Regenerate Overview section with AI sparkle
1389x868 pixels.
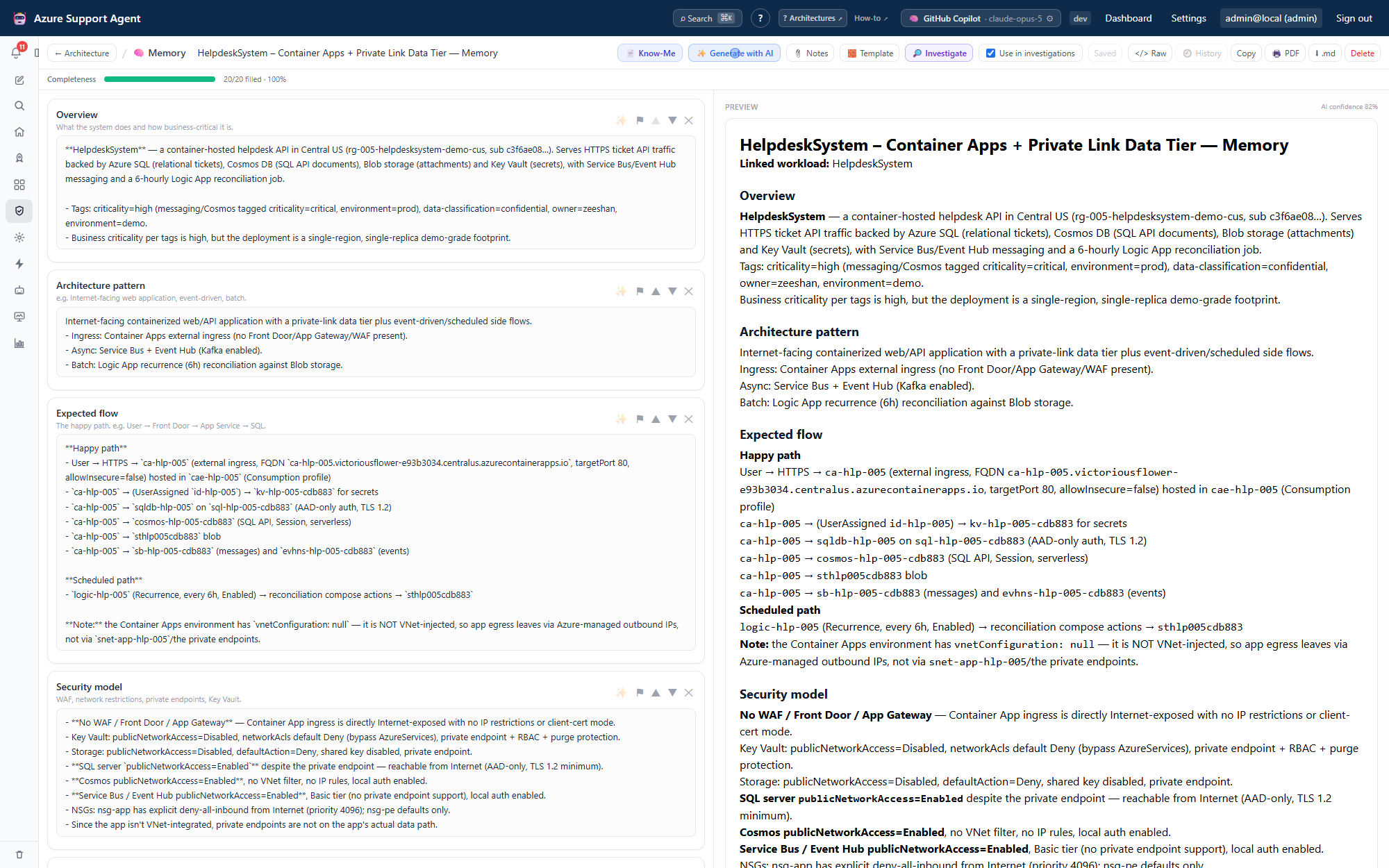coord(621,120)
